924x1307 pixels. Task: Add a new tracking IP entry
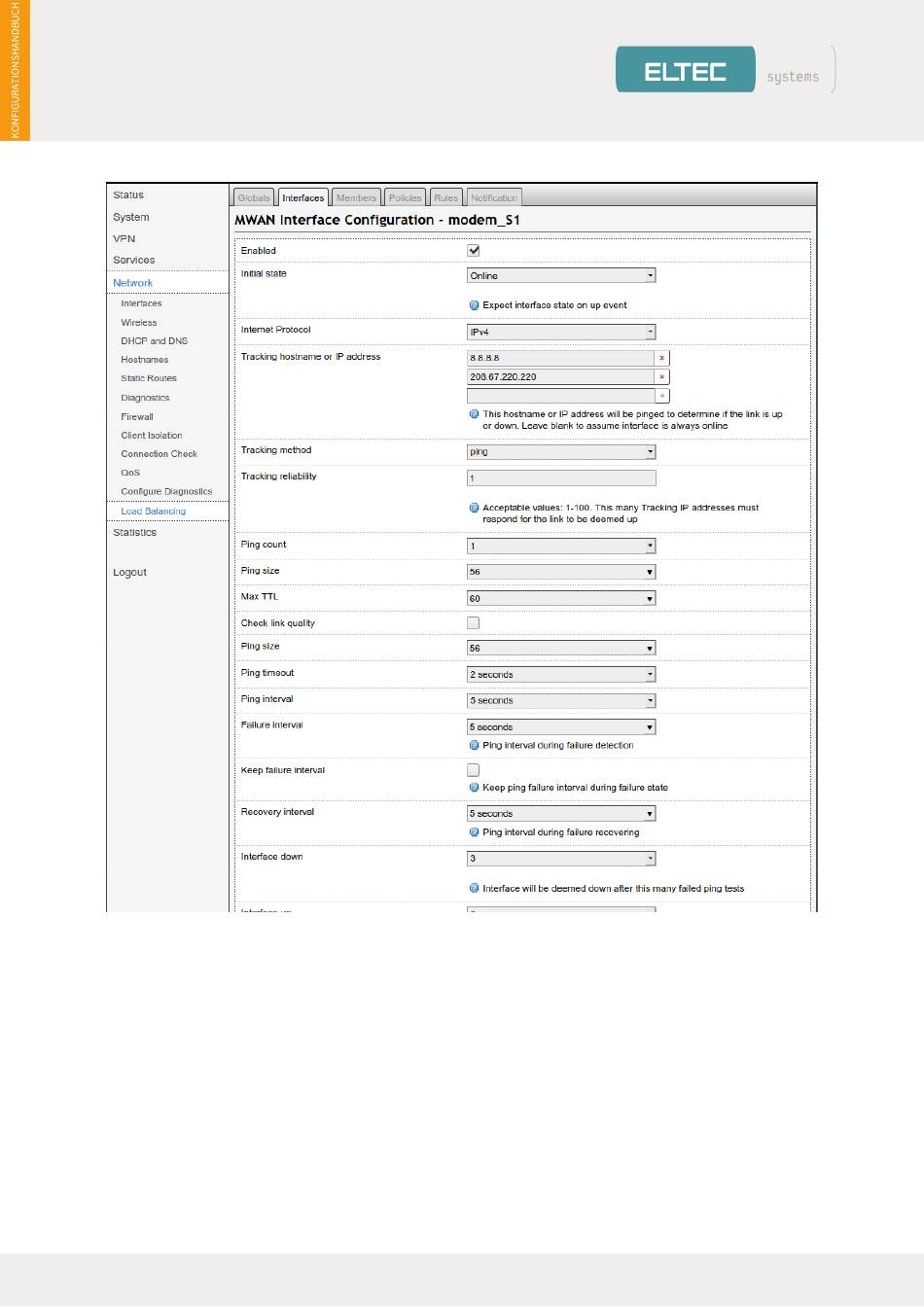[662, 396]
